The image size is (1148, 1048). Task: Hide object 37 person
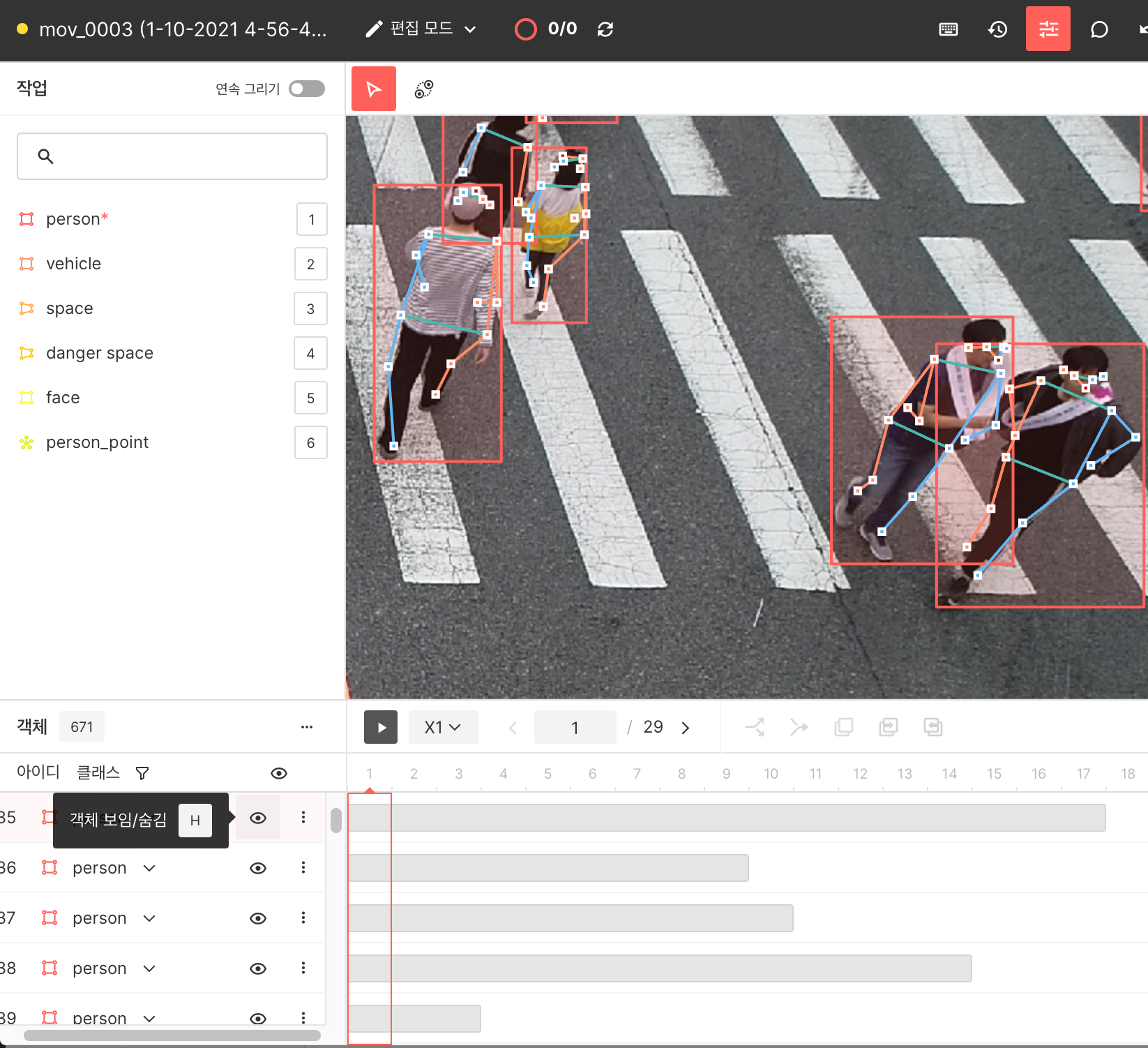(x=258, y=918)
